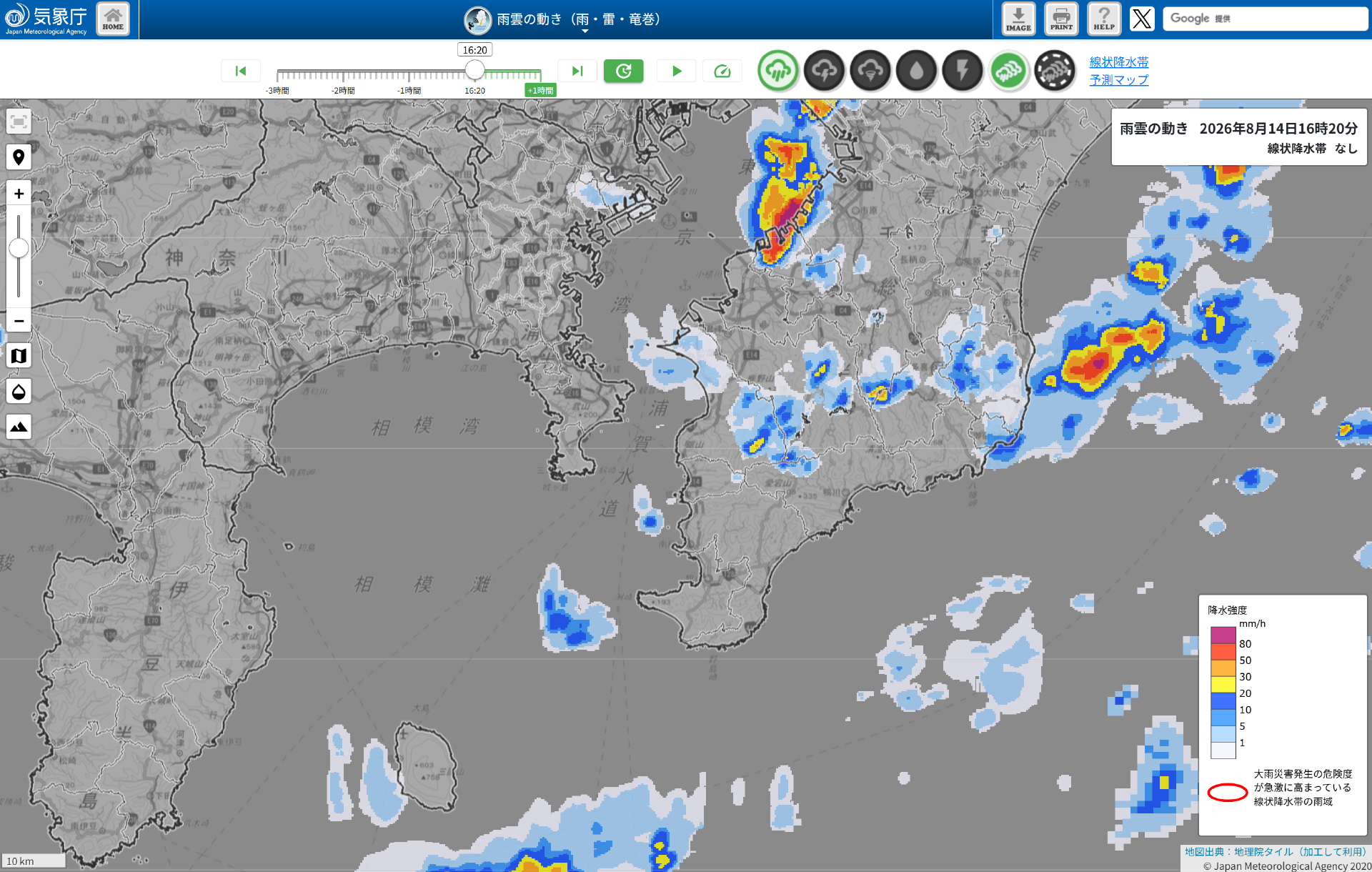Toggle the tornado cloud layer
Screen dimensions: 1372x872
point(870,71)
